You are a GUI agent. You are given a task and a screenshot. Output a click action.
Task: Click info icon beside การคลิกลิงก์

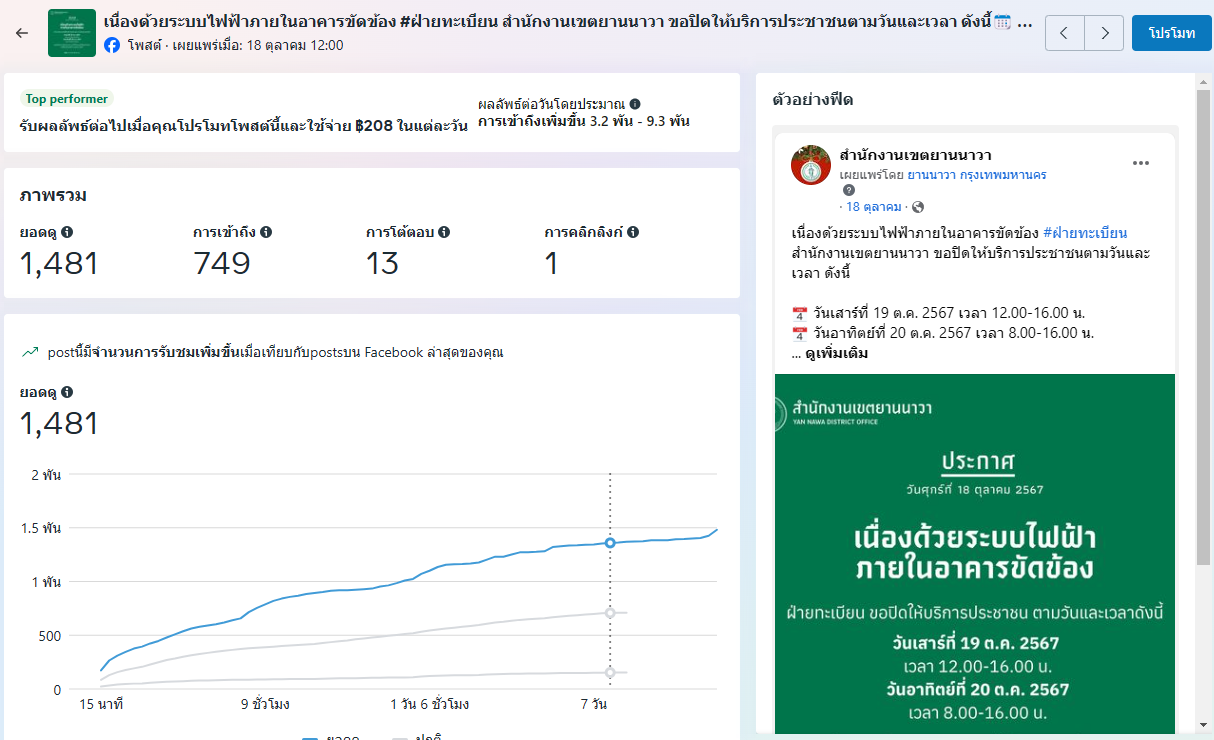click(x=633, y=232)
